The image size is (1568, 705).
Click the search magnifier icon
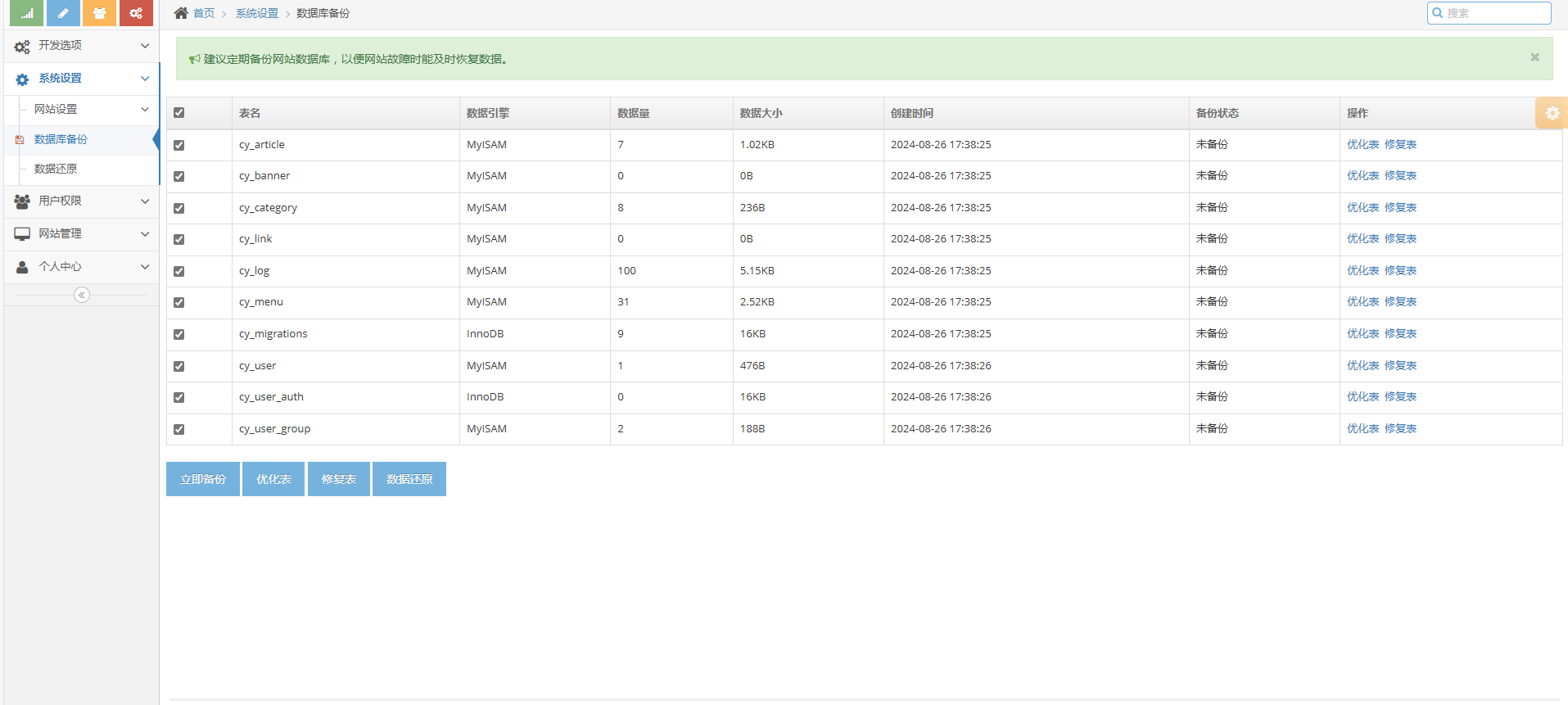pos(1437,13)
